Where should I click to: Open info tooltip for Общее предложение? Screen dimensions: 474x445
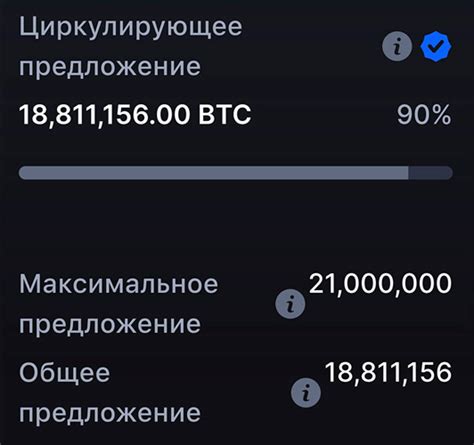(306, 393)
